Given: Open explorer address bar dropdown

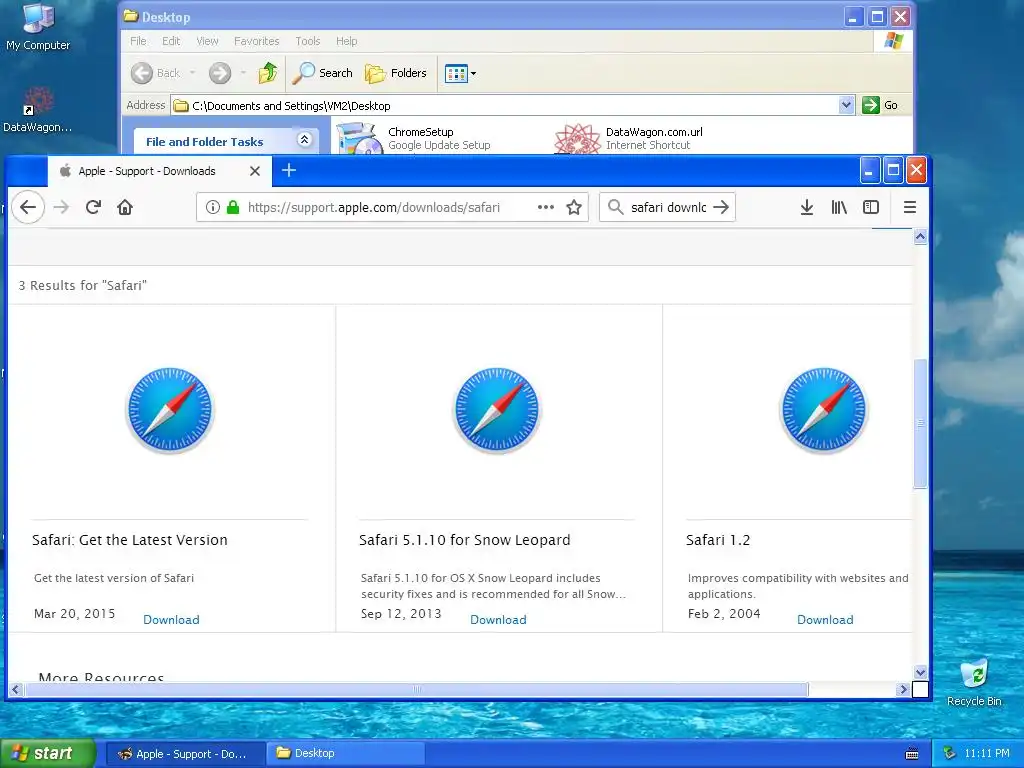Looking at the screenshot, I should point(846,105).
